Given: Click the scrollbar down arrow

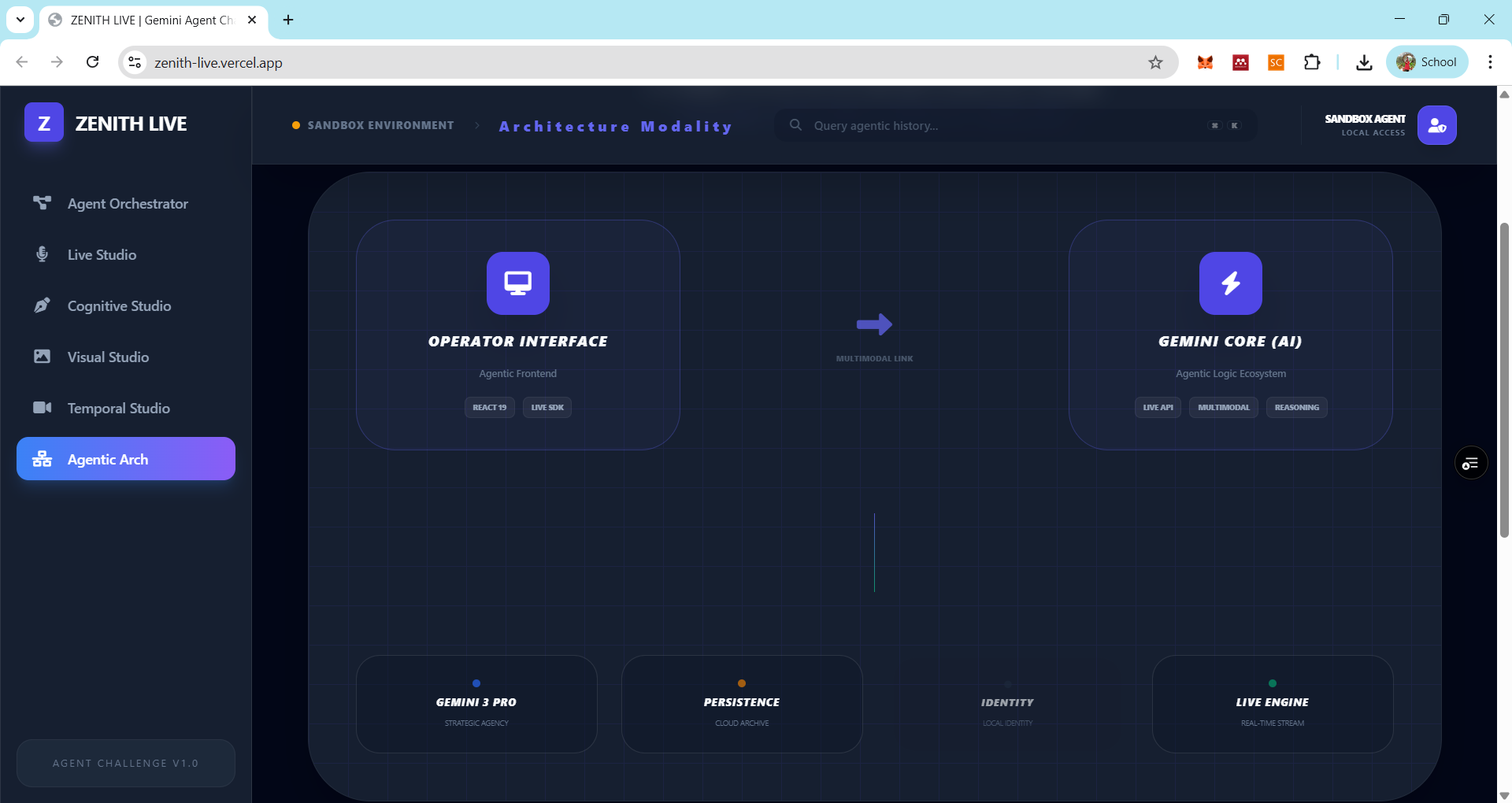Looking at the screenshot, I should point(1504,795).
